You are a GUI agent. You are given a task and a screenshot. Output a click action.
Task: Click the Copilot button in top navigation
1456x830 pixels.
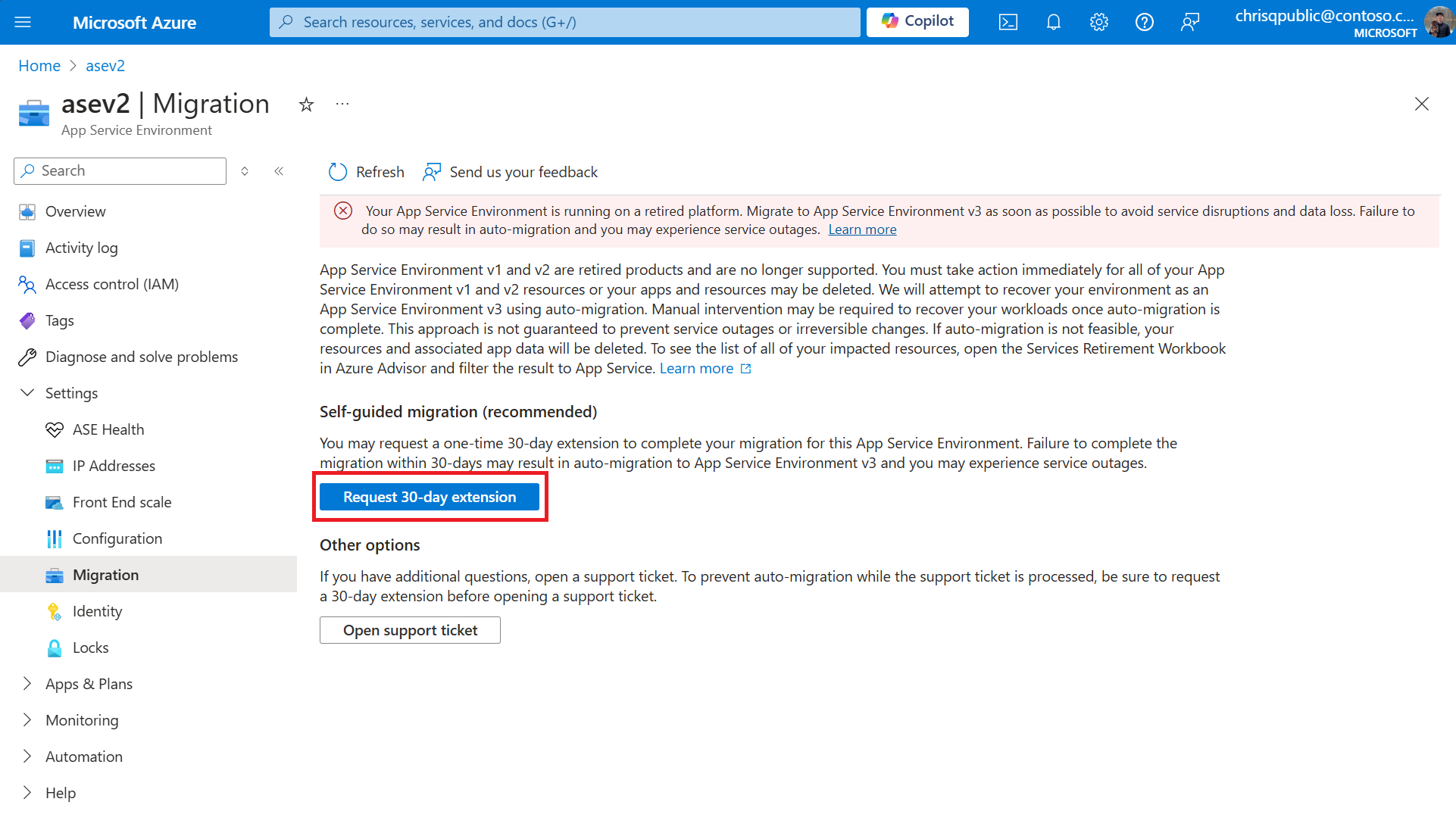click(917, 21)
